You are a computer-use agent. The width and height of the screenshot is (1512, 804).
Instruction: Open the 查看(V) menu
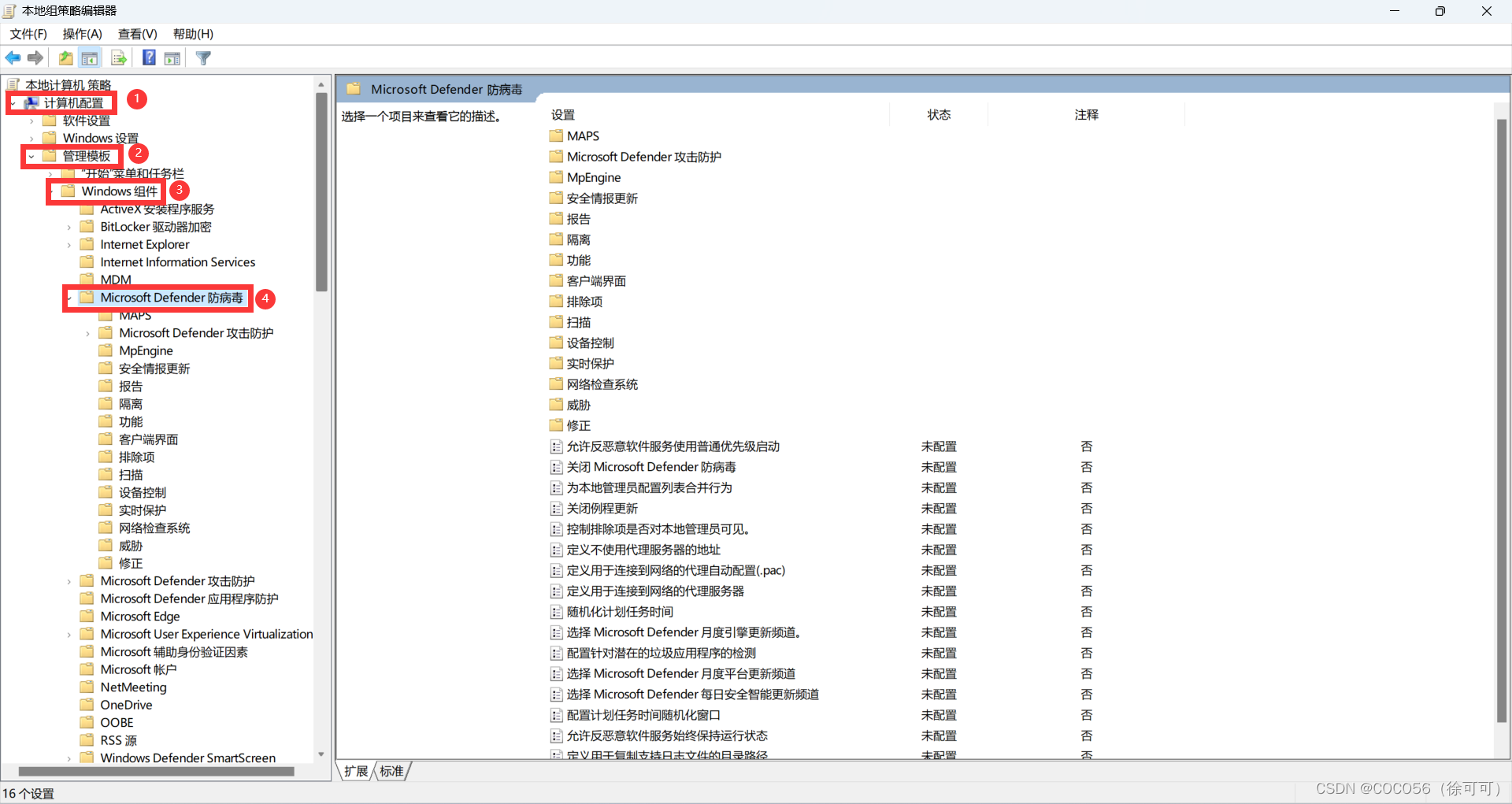(x=138, y=34)
